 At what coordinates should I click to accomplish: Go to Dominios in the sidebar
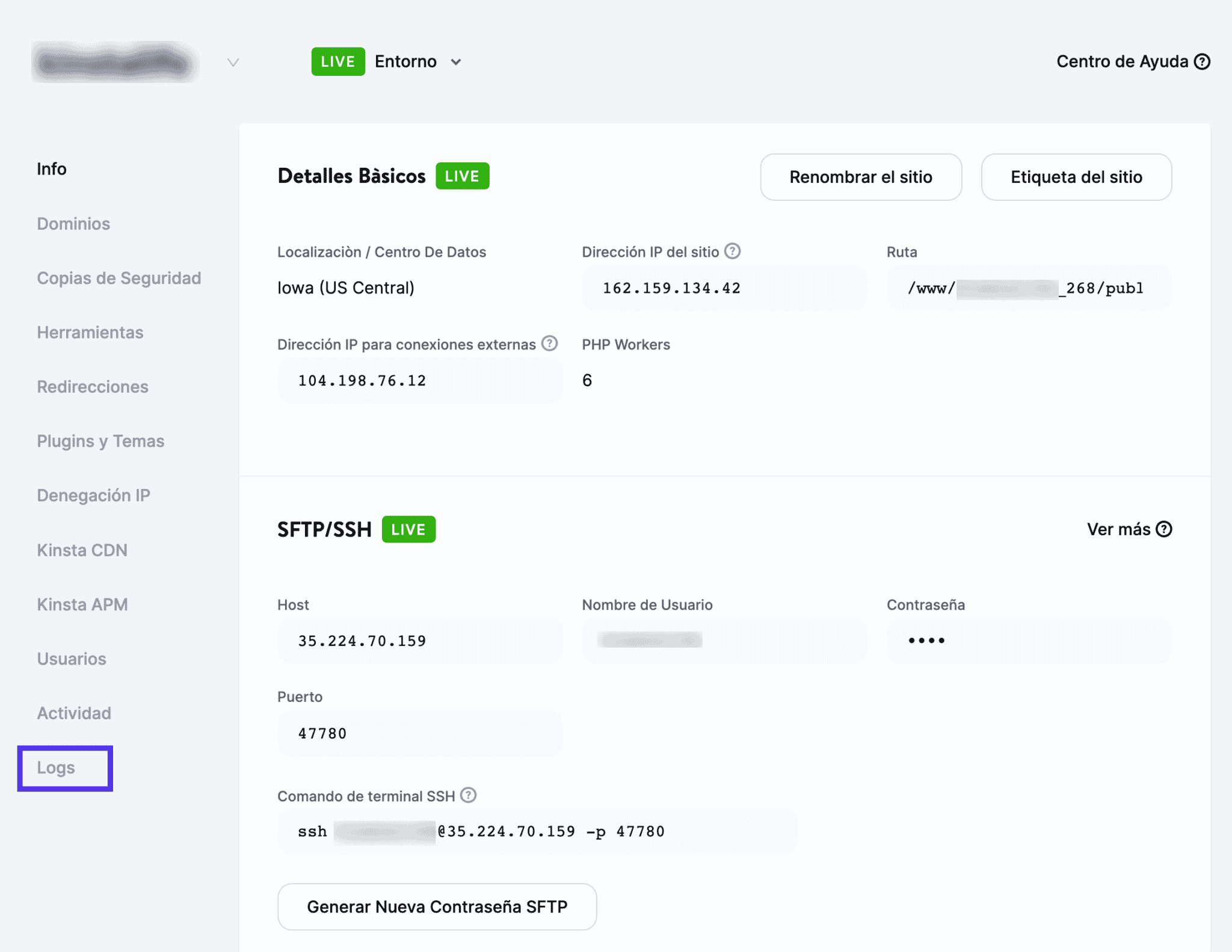73,224
